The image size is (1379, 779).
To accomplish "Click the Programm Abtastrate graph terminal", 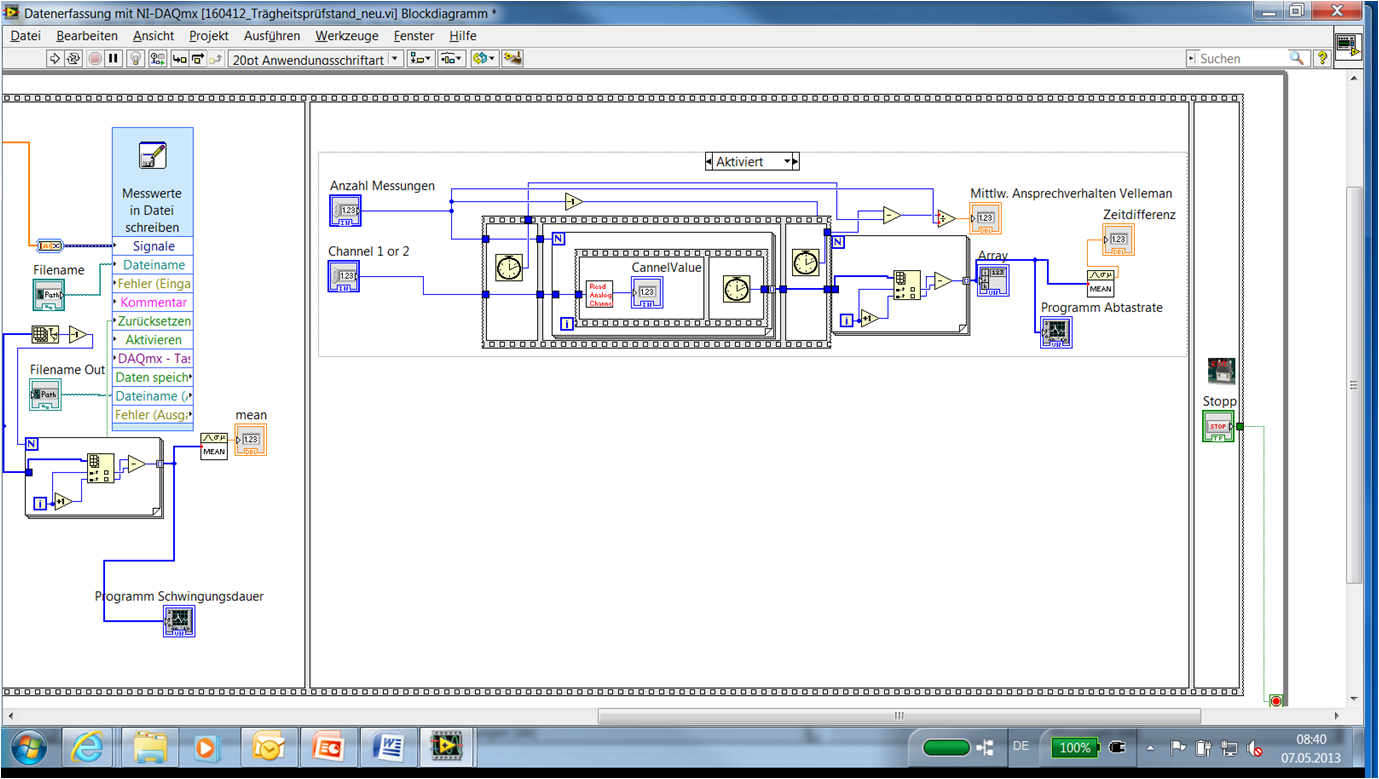I will click(1056, 331).
